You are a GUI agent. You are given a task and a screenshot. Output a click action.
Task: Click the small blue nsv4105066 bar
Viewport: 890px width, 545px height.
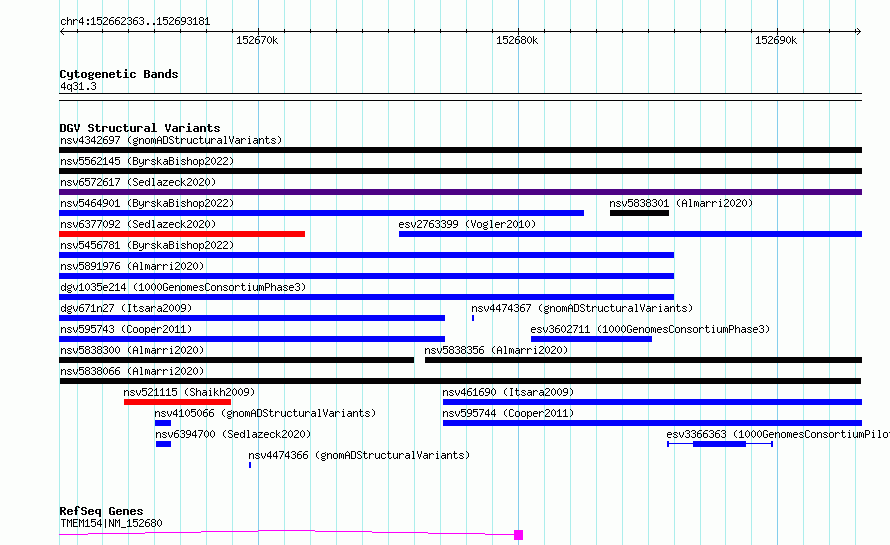pyautogui.click(x=163, y=423)
